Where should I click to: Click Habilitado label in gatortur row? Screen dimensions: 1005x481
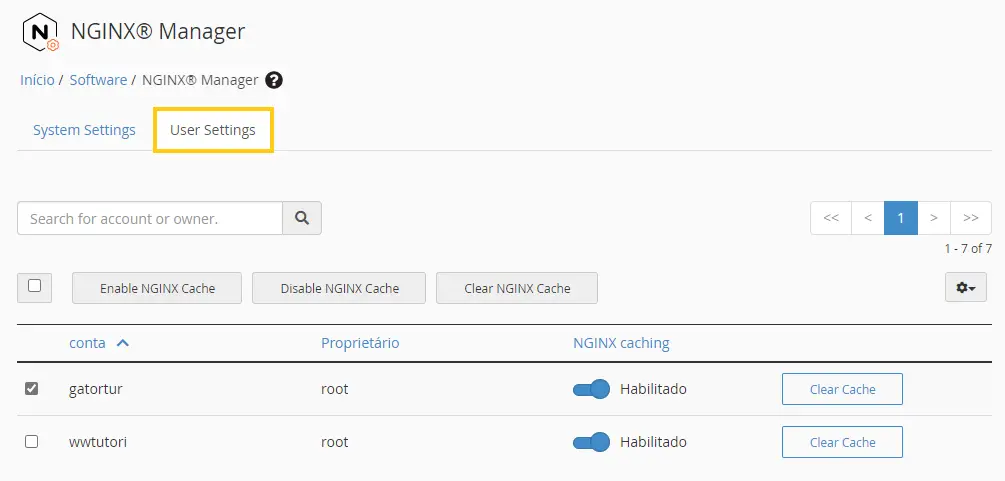(x=653, y=389)
